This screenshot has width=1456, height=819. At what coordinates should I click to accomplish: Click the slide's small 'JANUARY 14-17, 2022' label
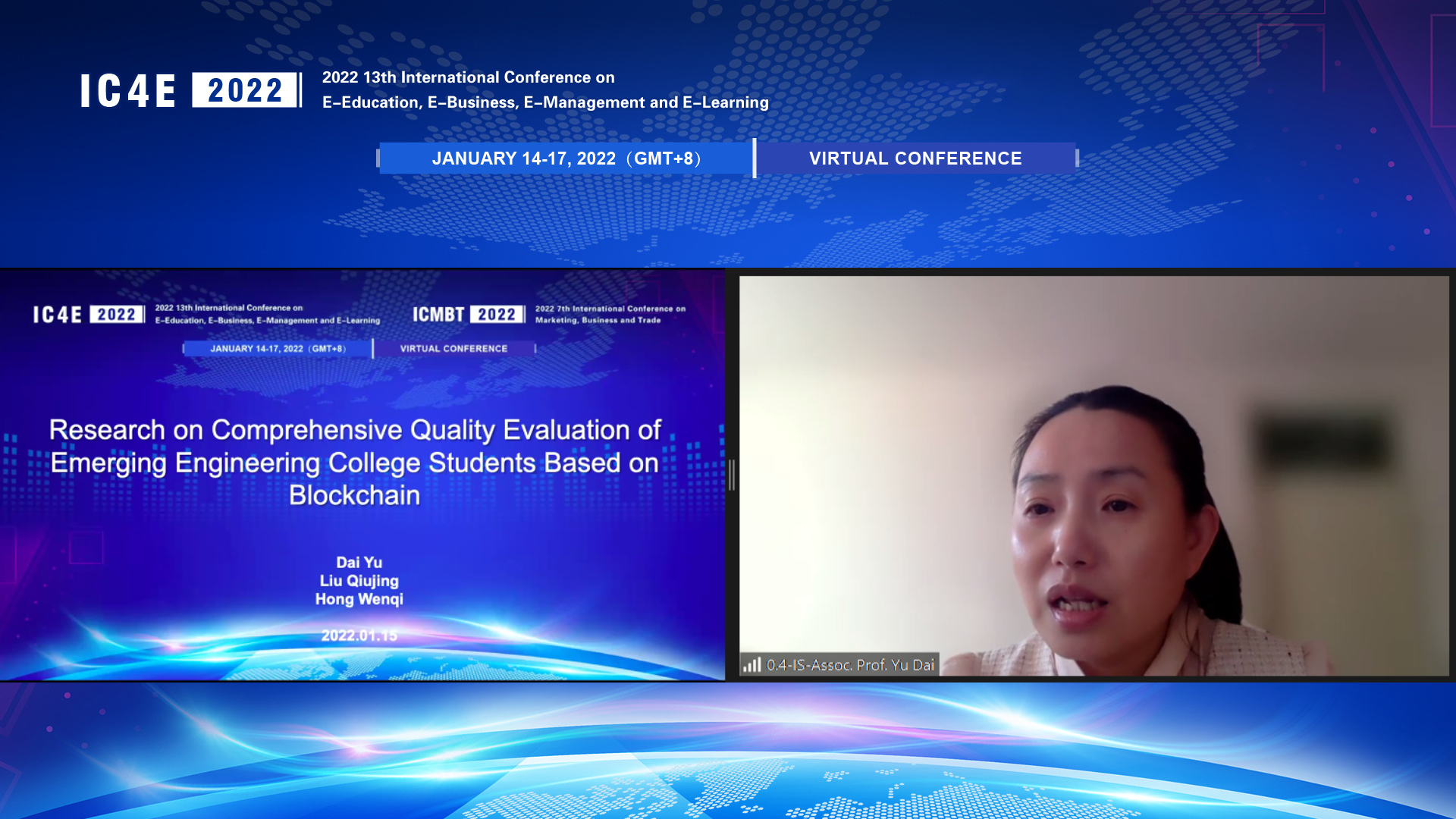click(278, 349)
